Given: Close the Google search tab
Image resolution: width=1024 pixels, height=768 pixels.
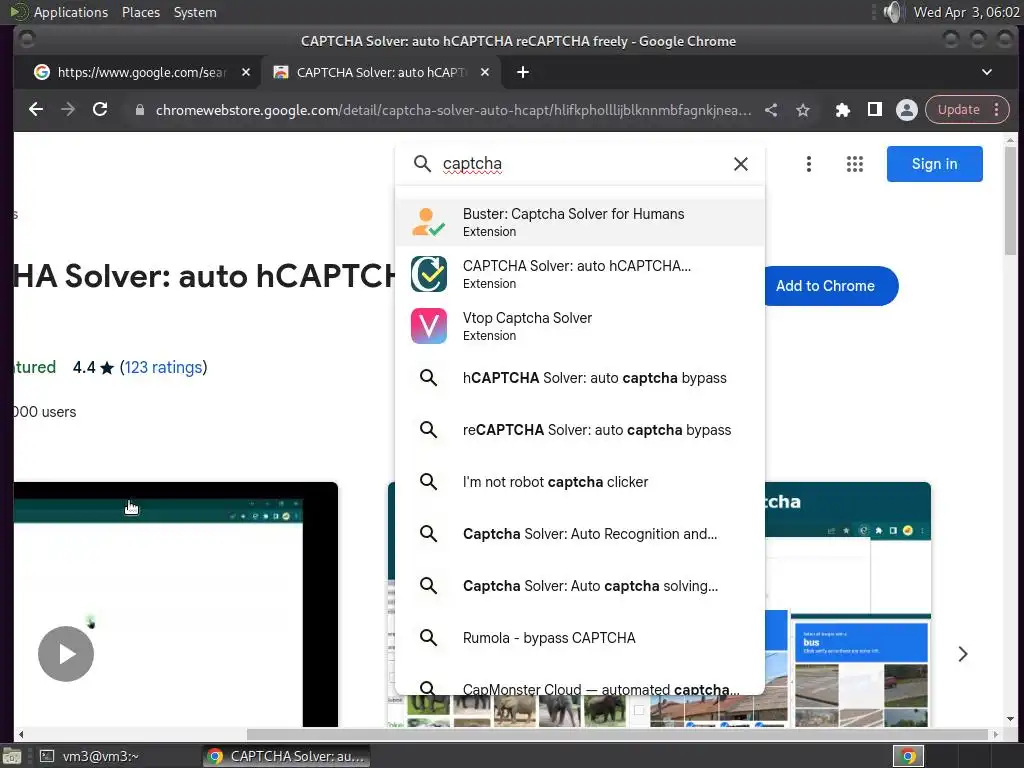Looking at the screenshot, I should point(246,72).
